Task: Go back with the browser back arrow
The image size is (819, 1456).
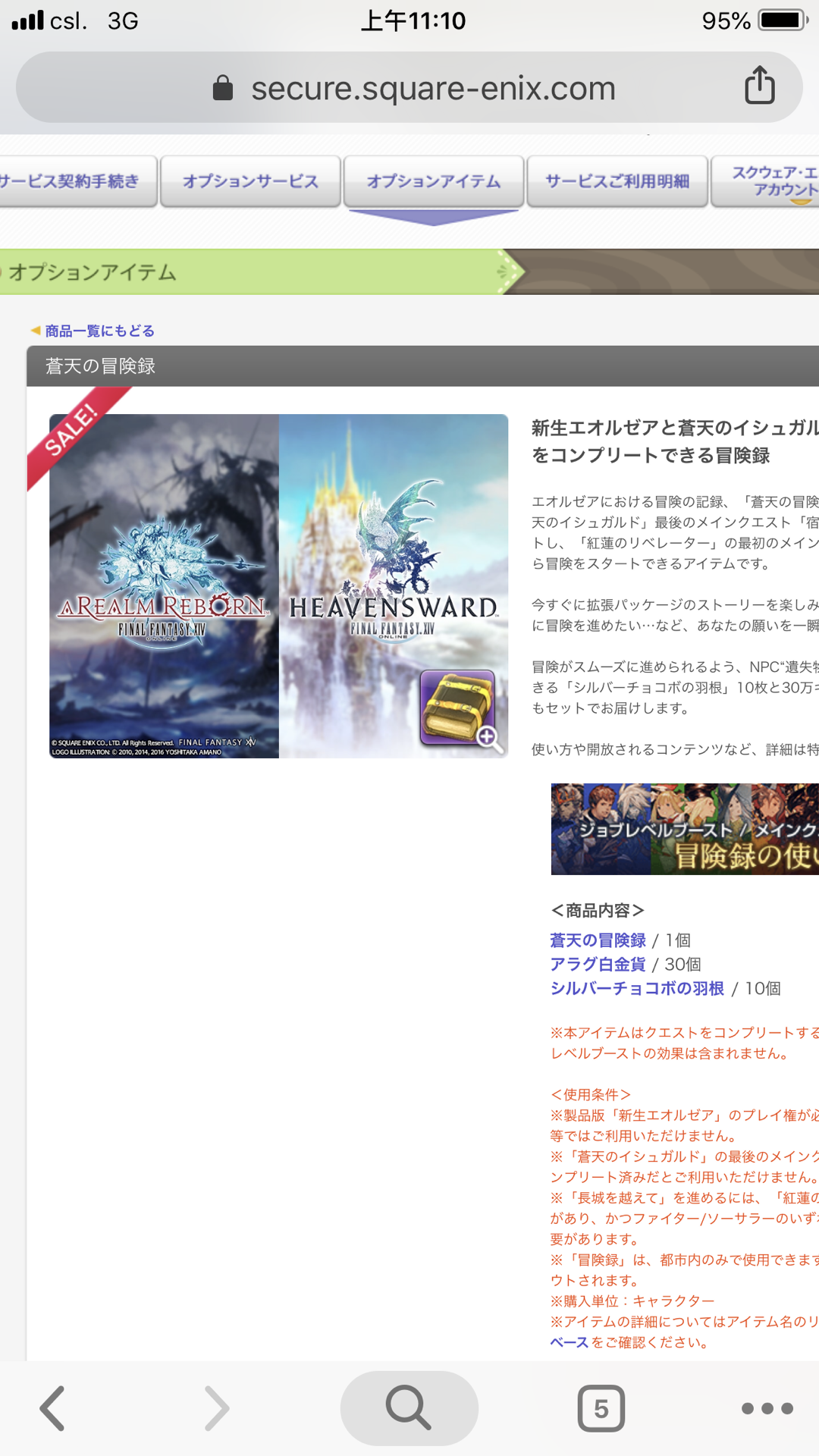Action: (x=52, y=1408)
